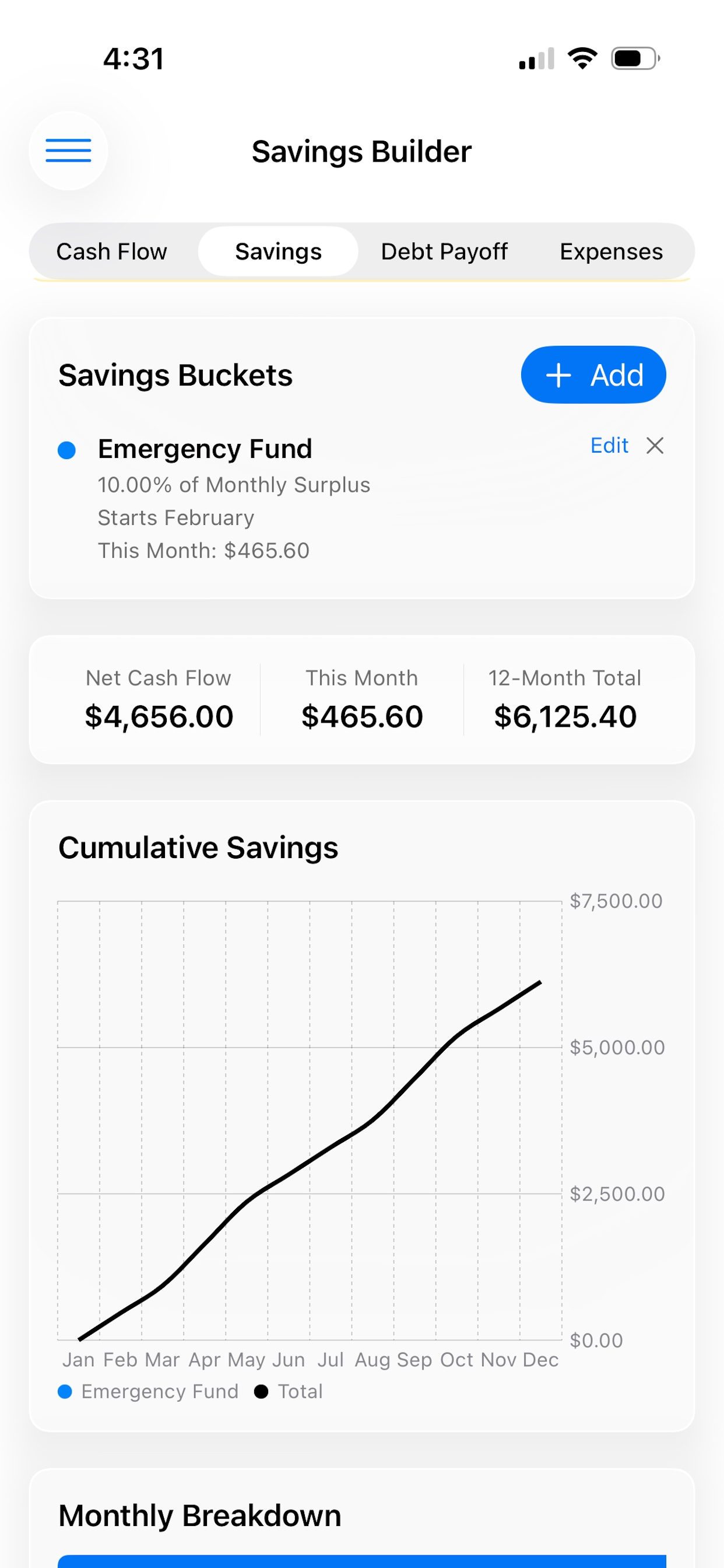The height and width of the screenshot is (1568, 724).
Task: Remove Emergency Fund with X icon
Action: coord(655,446)
